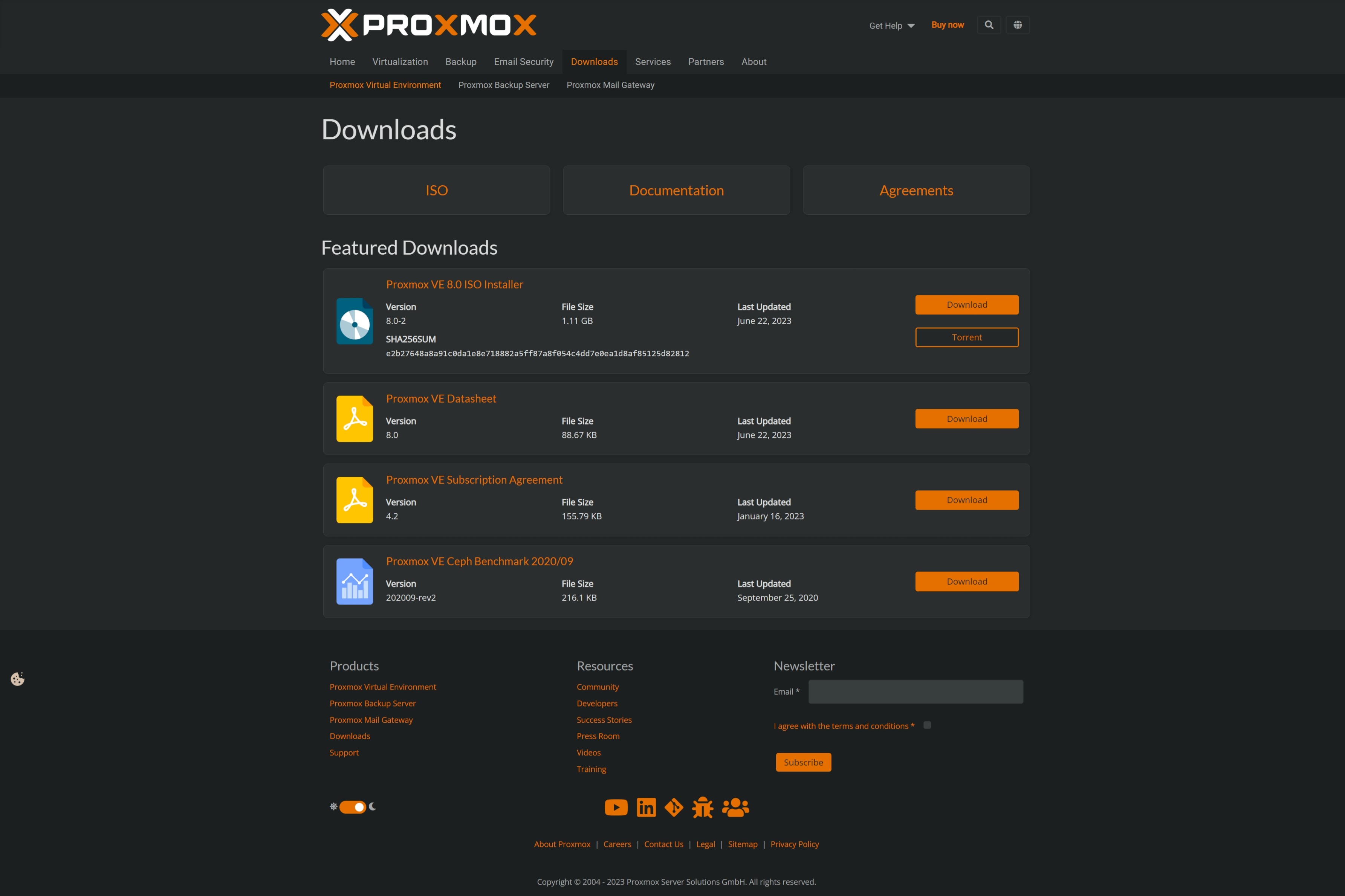This screenshot has height=896, width=1345.
Task: Open the terms and conditions link
Action: 844,726
